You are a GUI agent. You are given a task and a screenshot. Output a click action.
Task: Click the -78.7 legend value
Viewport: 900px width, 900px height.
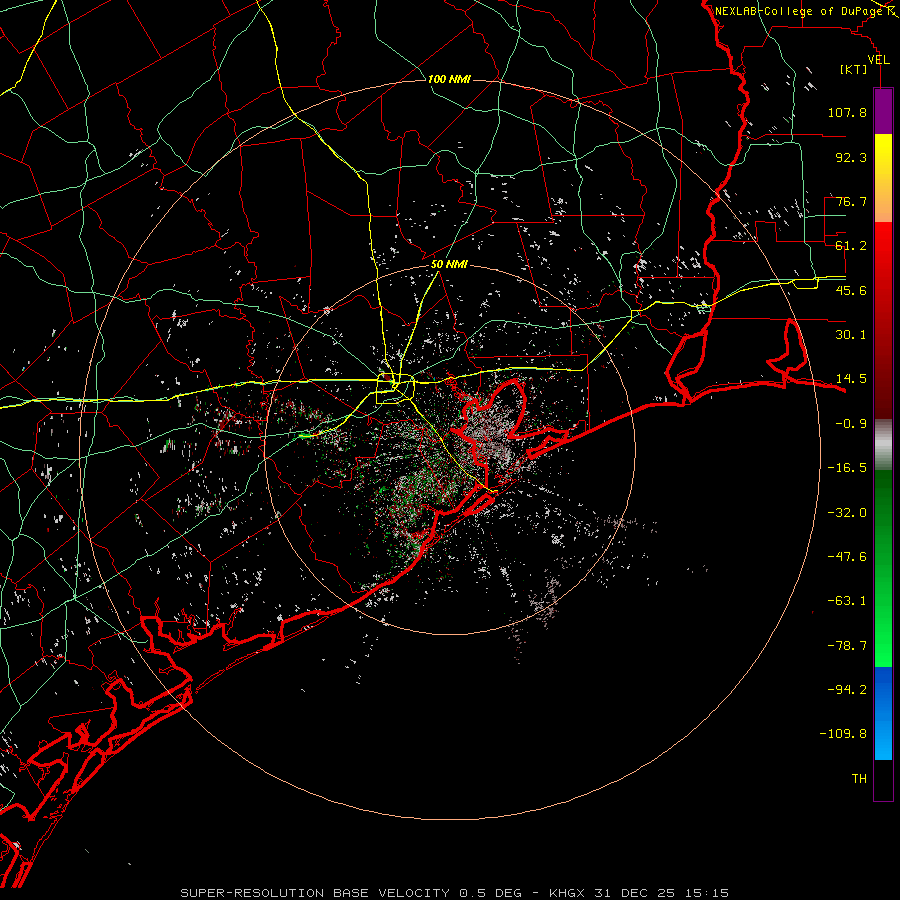(847, 646)
